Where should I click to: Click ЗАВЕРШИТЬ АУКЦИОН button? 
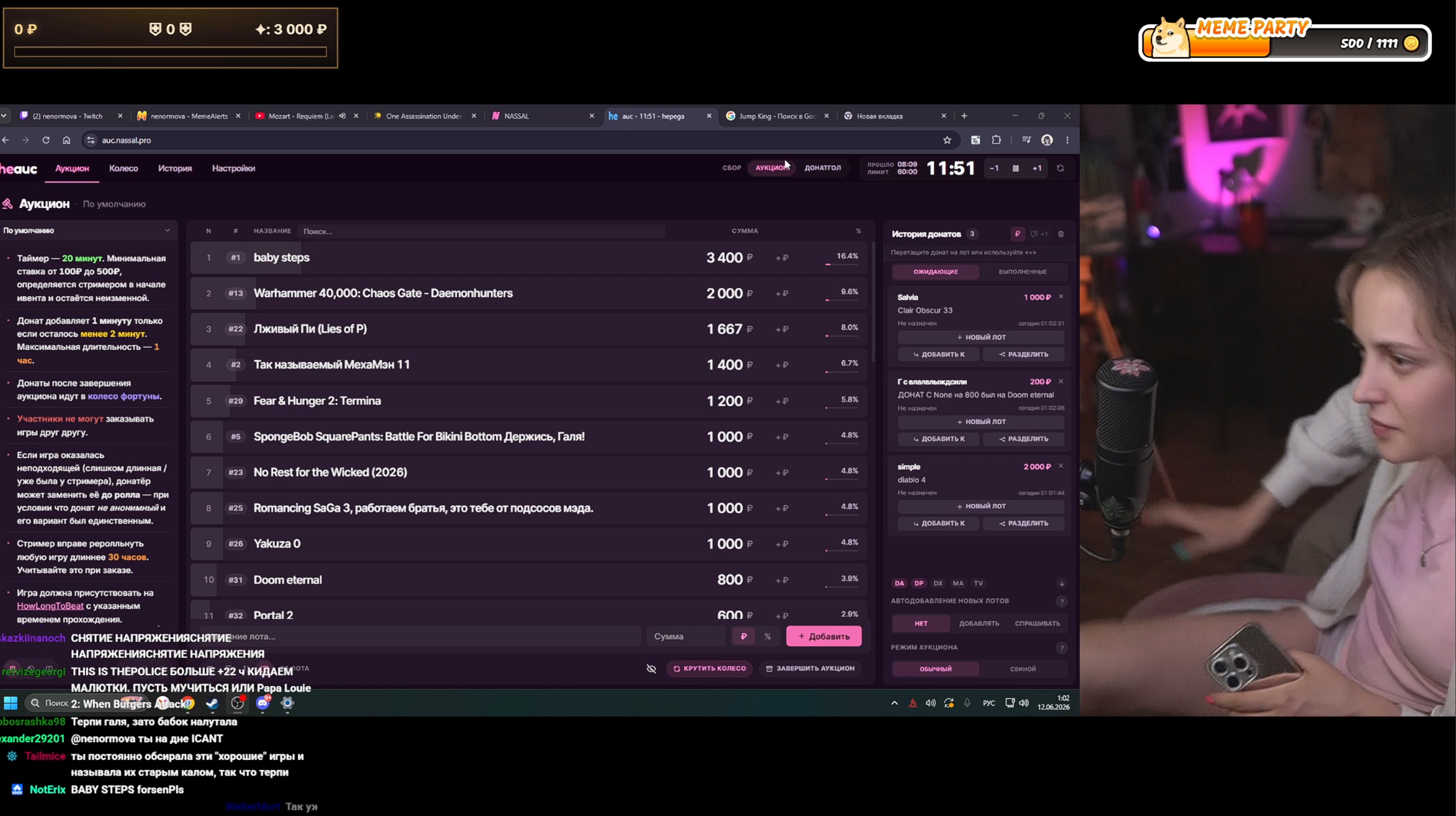click(810, 668)
